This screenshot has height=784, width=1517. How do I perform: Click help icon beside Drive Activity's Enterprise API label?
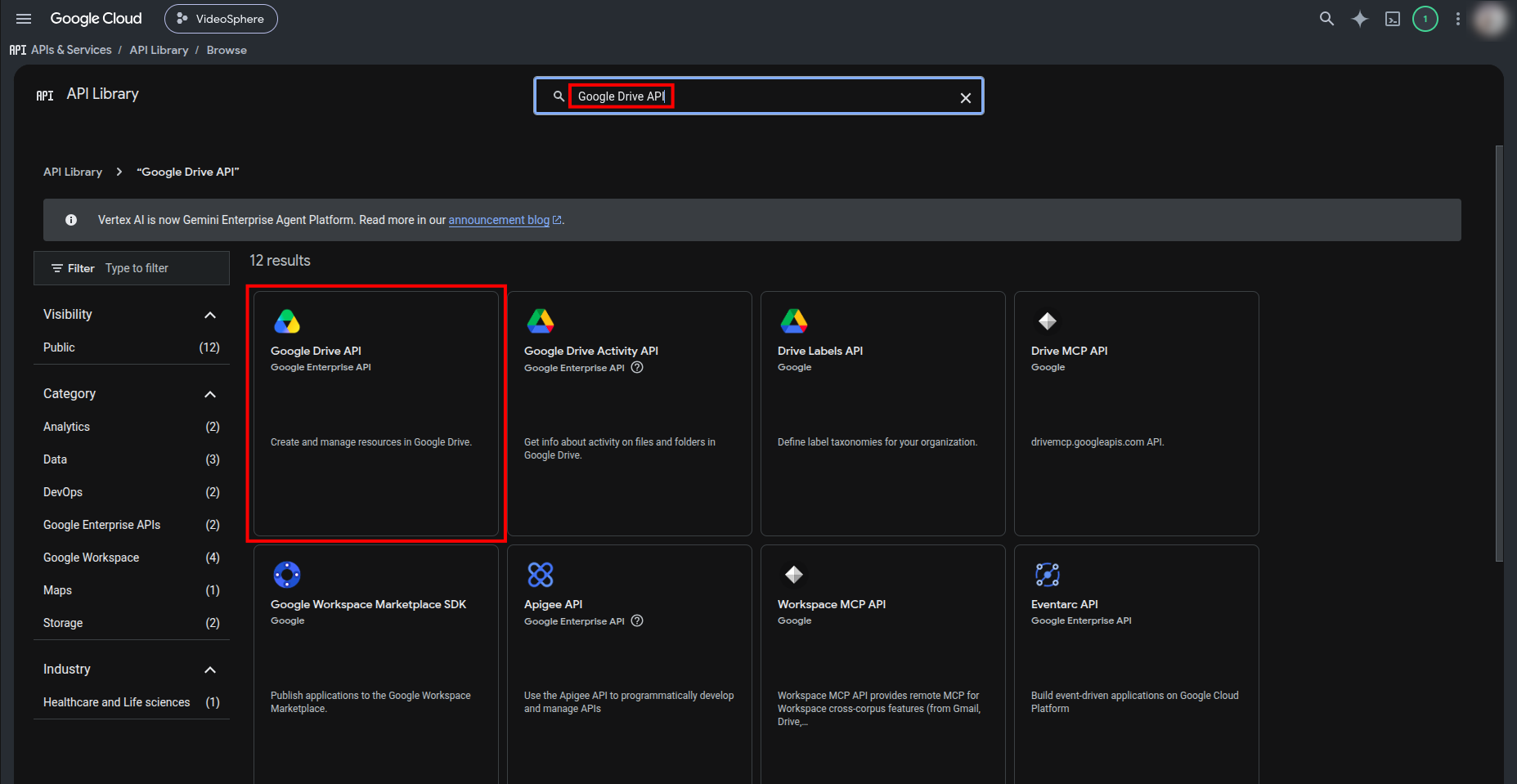tap(638, 368)
